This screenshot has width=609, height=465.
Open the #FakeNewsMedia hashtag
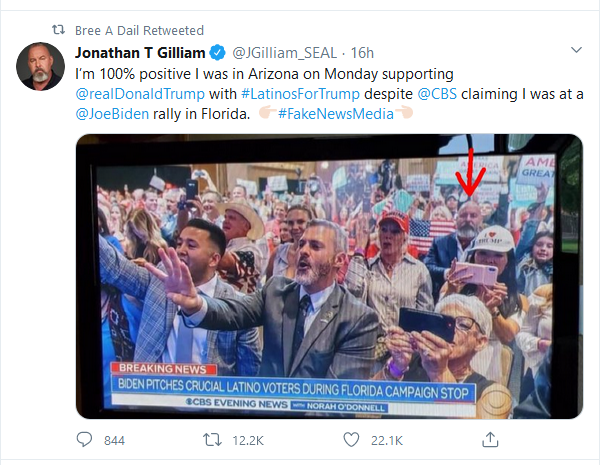(333, 112)
